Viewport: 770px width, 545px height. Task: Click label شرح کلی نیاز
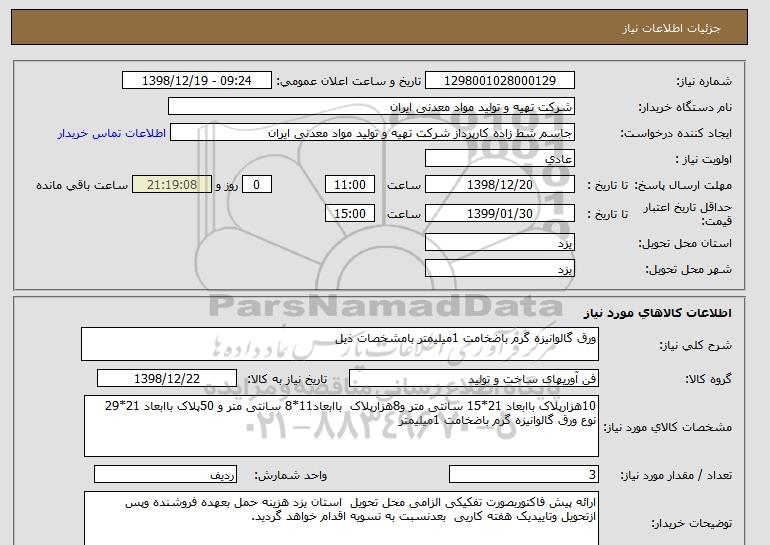pos(695,345)
